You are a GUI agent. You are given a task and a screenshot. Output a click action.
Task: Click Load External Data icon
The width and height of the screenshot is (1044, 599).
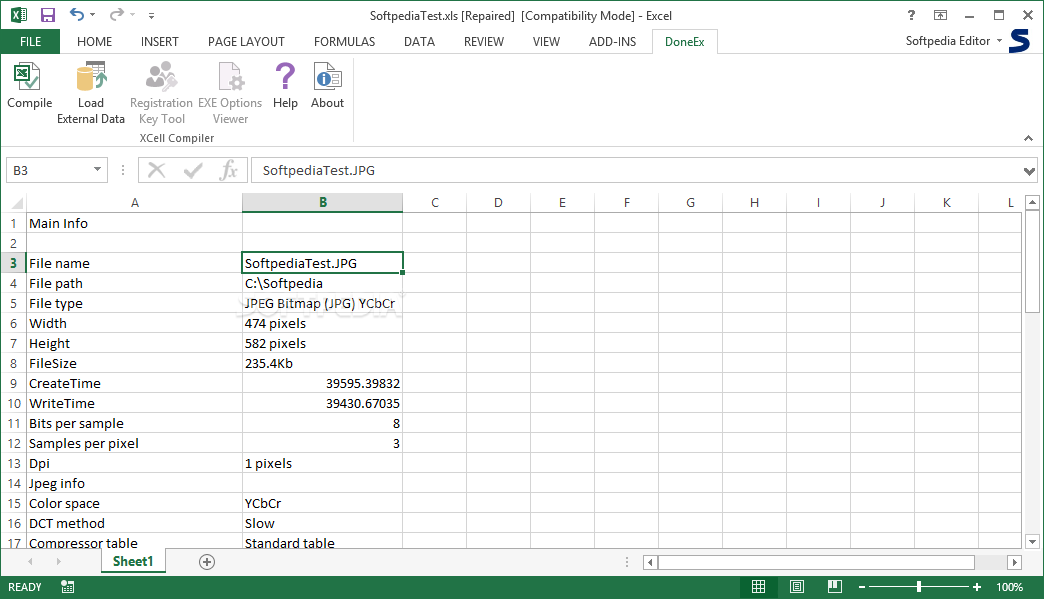pyautogui.click(x=91, y=77)
